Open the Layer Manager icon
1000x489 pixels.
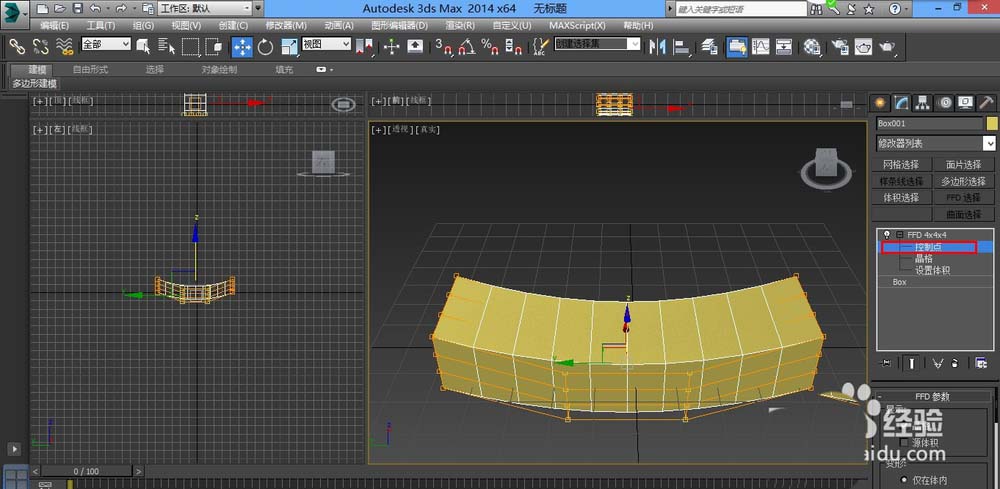(x=710, y=46)
